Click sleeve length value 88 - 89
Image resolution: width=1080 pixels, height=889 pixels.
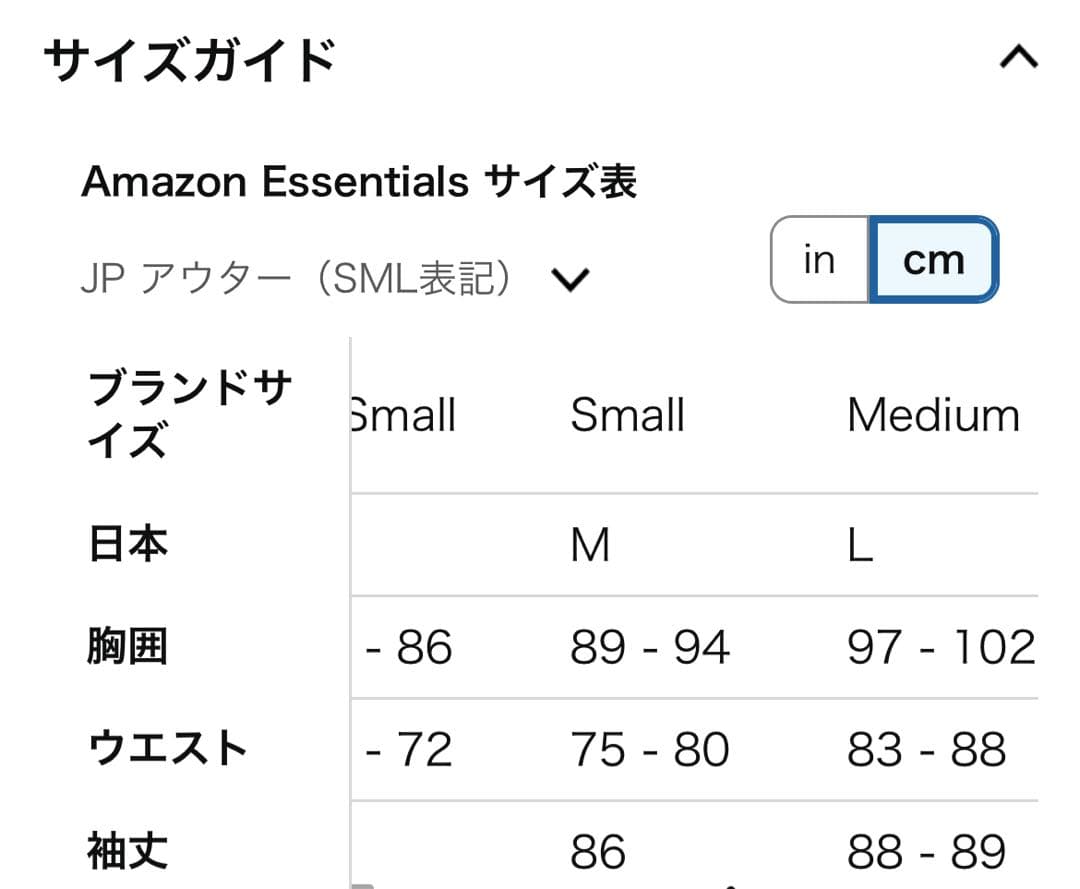(926, 852)
